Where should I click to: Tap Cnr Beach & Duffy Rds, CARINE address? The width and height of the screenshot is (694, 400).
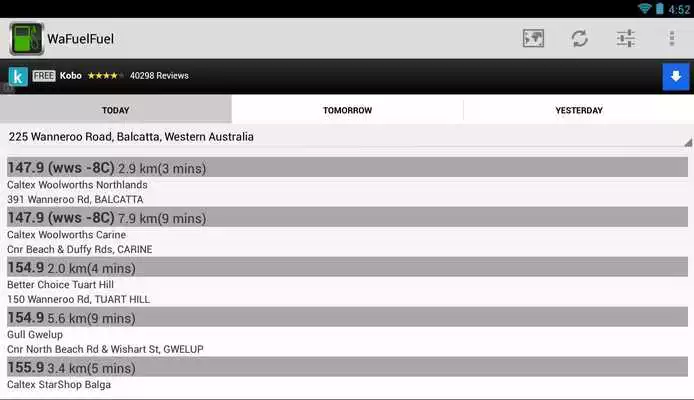pos(80,250)
